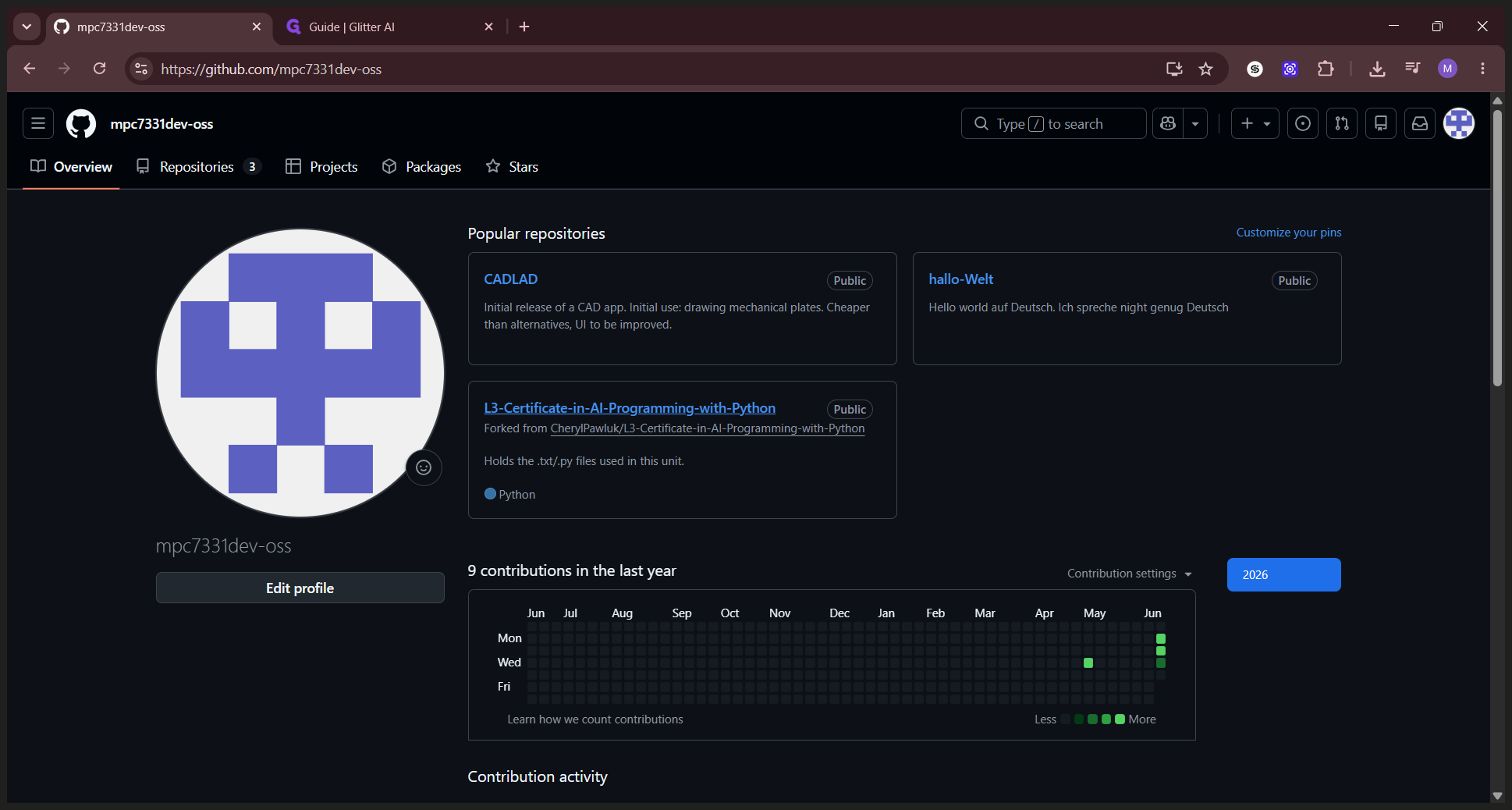Click Learn how we count contributions

595,719
